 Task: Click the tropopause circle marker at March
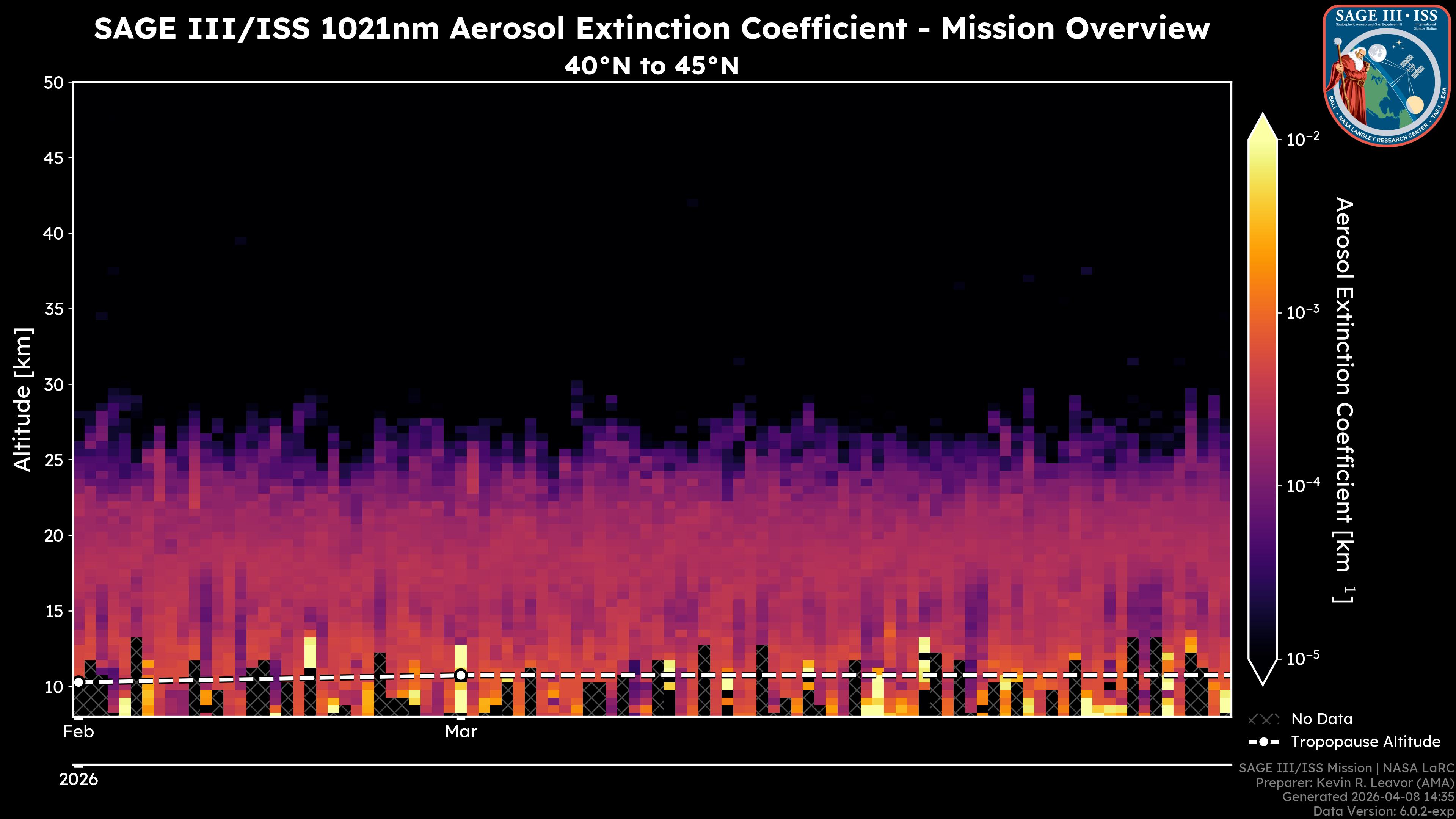pyautogui.click(x=461, y=675)
